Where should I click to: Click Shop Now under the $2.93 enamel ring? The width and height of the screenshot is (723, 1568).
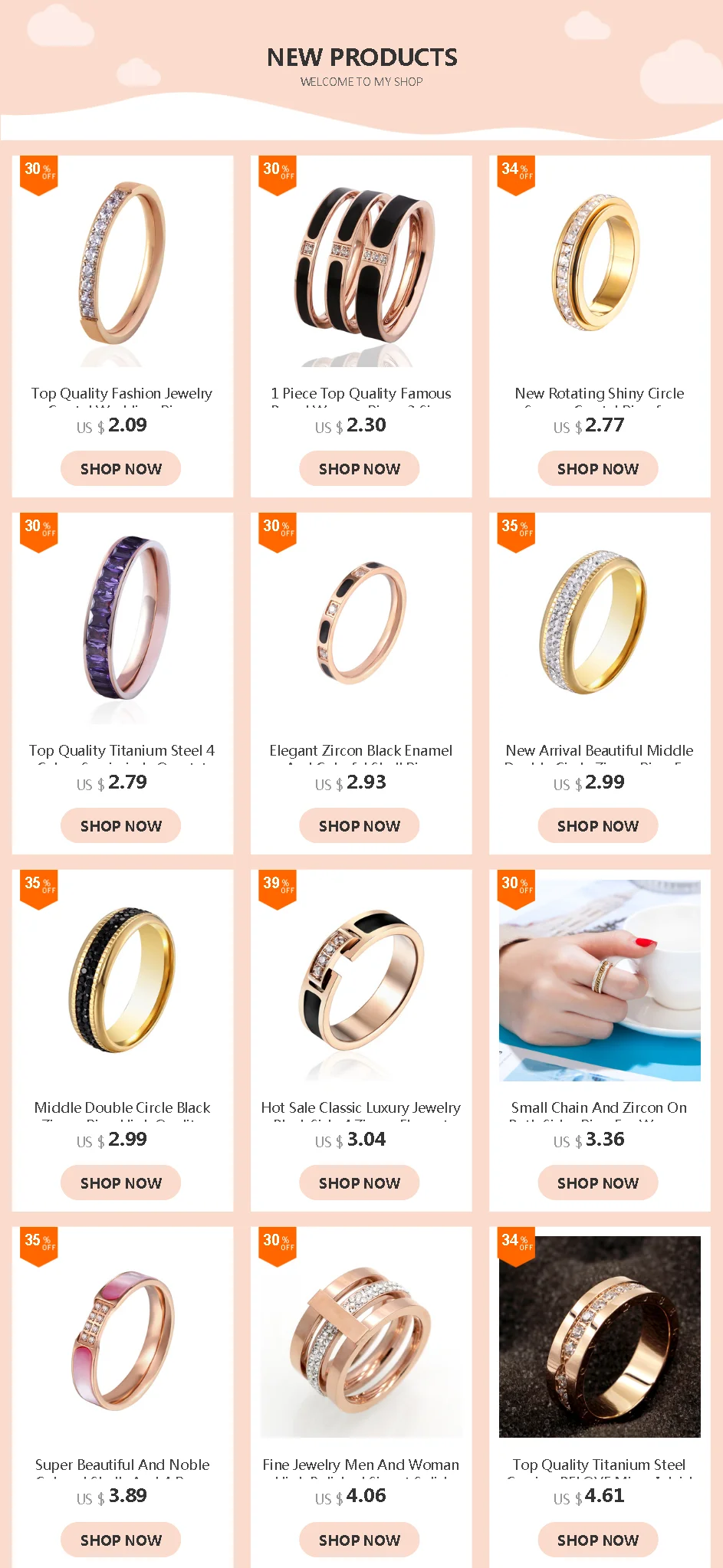[360, 825]
